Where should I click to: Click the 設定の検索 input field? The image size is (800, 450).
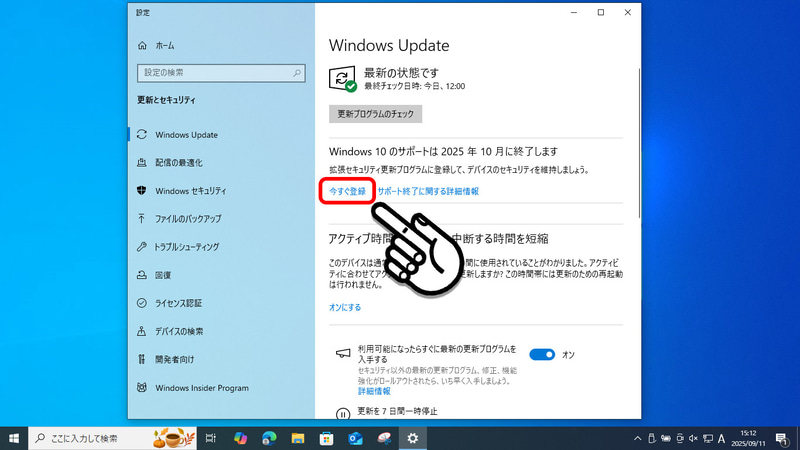(221, 73)
